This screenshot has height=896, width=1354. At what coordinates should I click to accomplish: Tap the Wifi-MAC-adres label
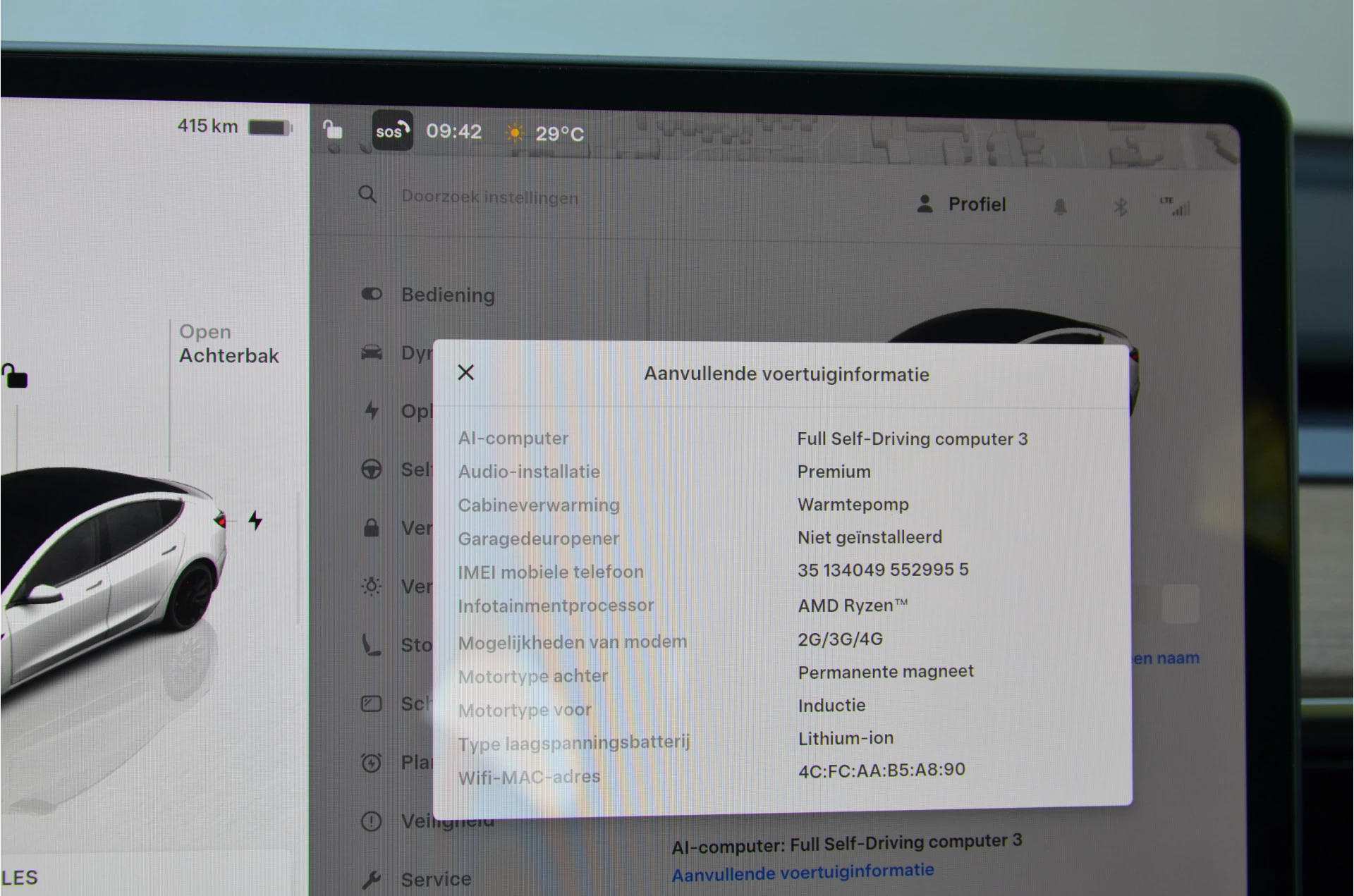(529, 778)
